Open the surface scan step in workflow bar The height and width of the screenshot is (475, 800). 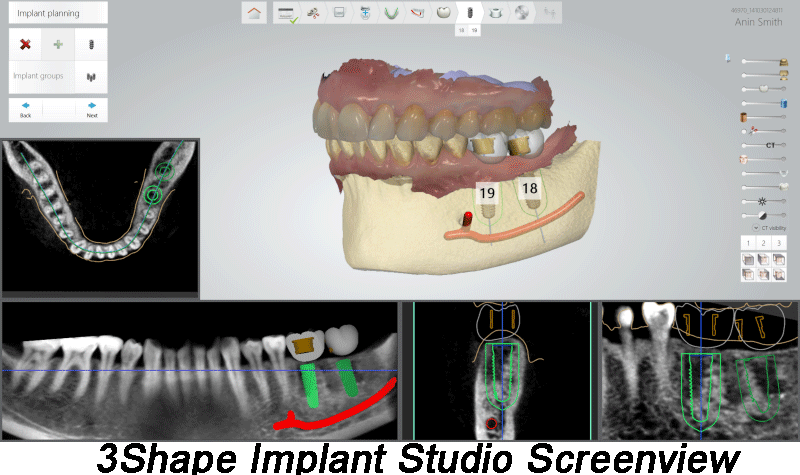(339, 13)
